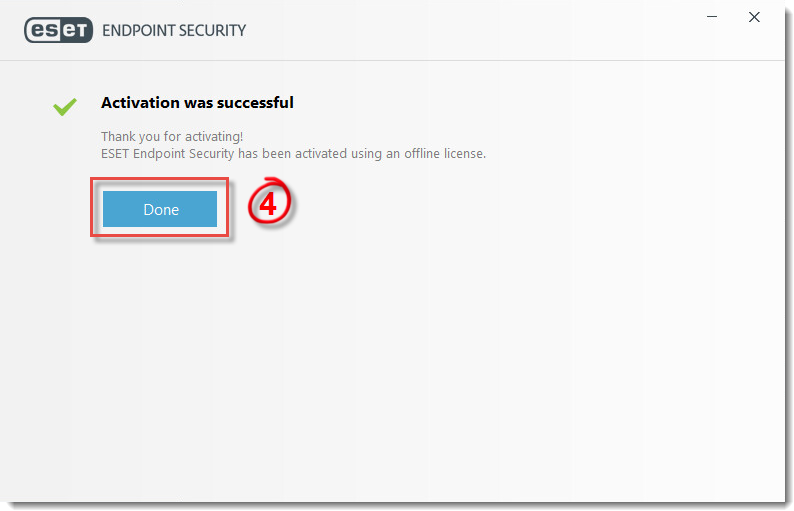This screenshot has width=794, height=511.
Task: Click the offline license activation message line
Action: [x=293, y=153]
